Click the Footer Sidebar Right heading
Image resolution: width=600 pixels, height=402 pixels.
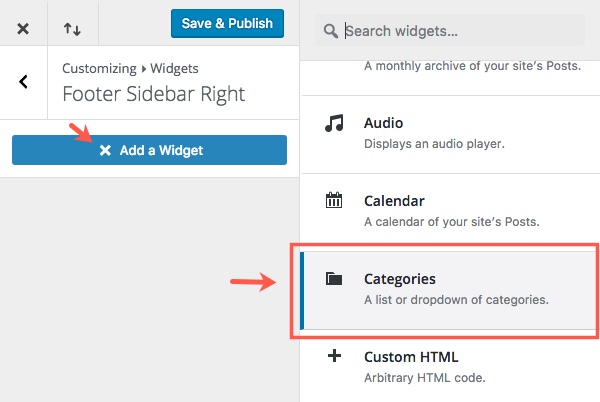[x=153, y=95]
